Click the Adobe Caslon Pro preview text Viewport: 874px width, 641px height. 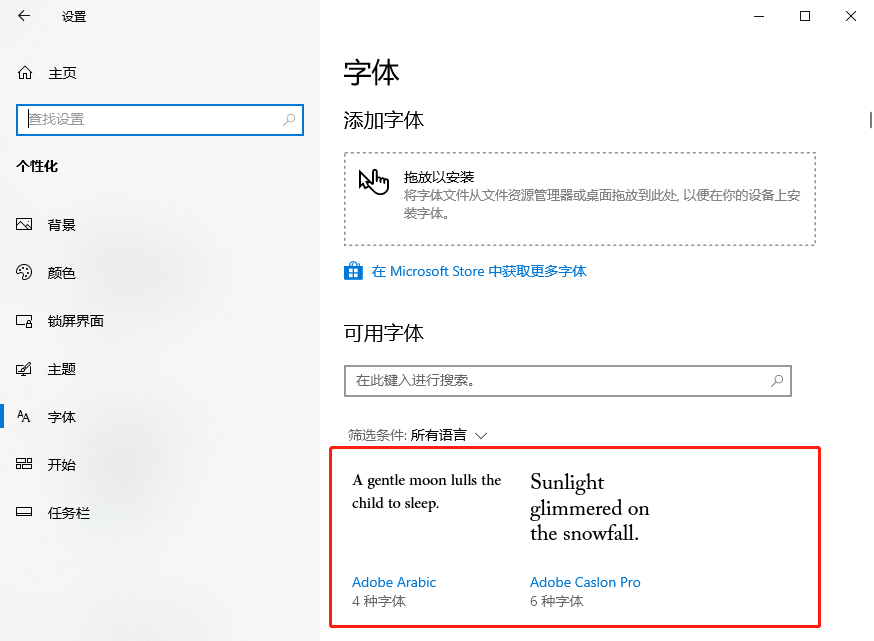(589, 508)
